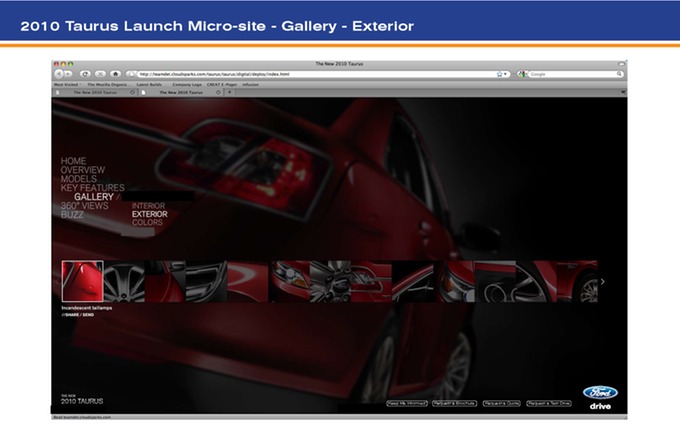Click the browser Back arrow button
Image resolution: width=680 pixels, height=439 pixels.
(x=59, y=74)
